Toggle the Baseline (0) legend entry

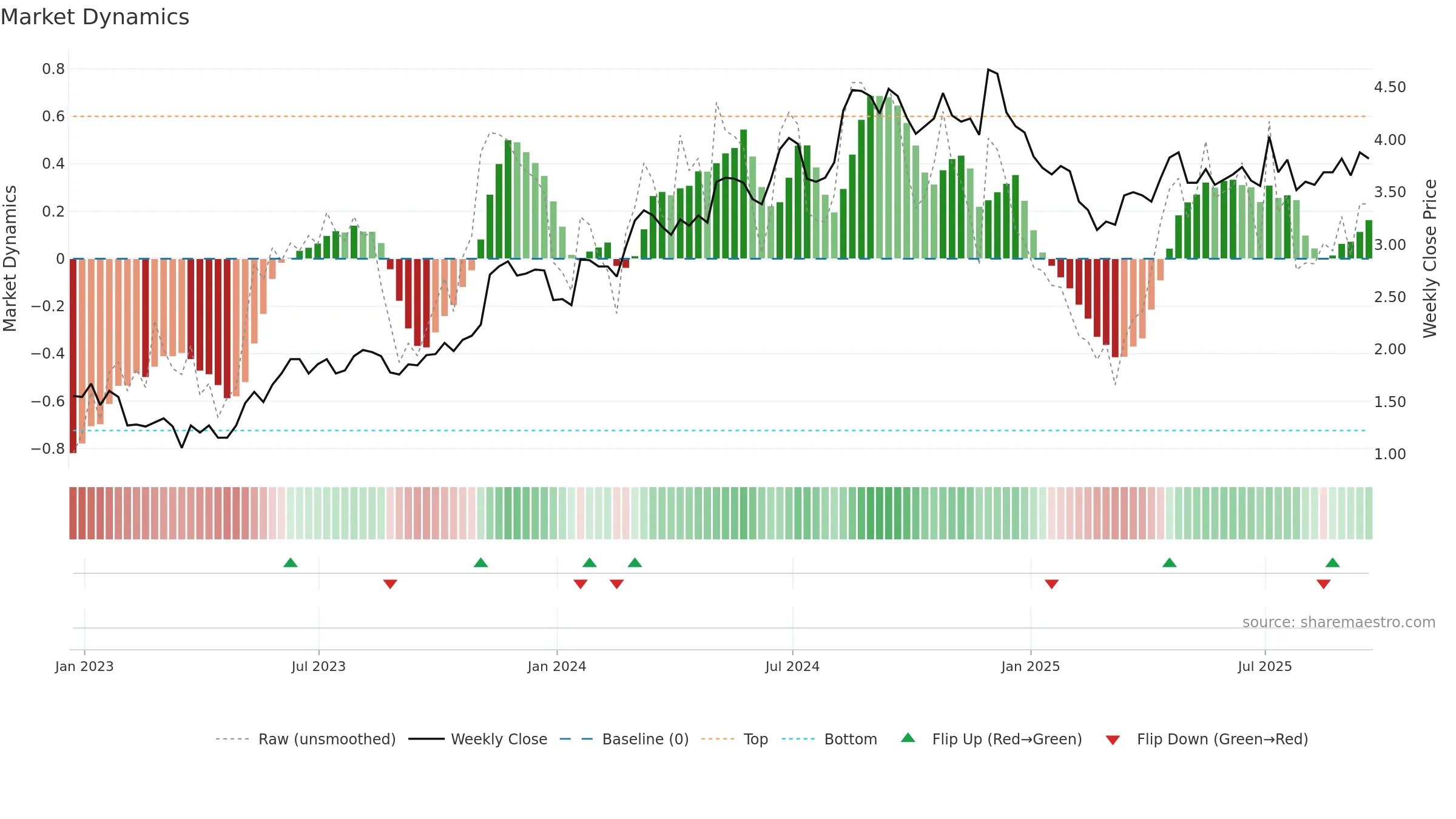pyautogui.click(x=624, y=739)
